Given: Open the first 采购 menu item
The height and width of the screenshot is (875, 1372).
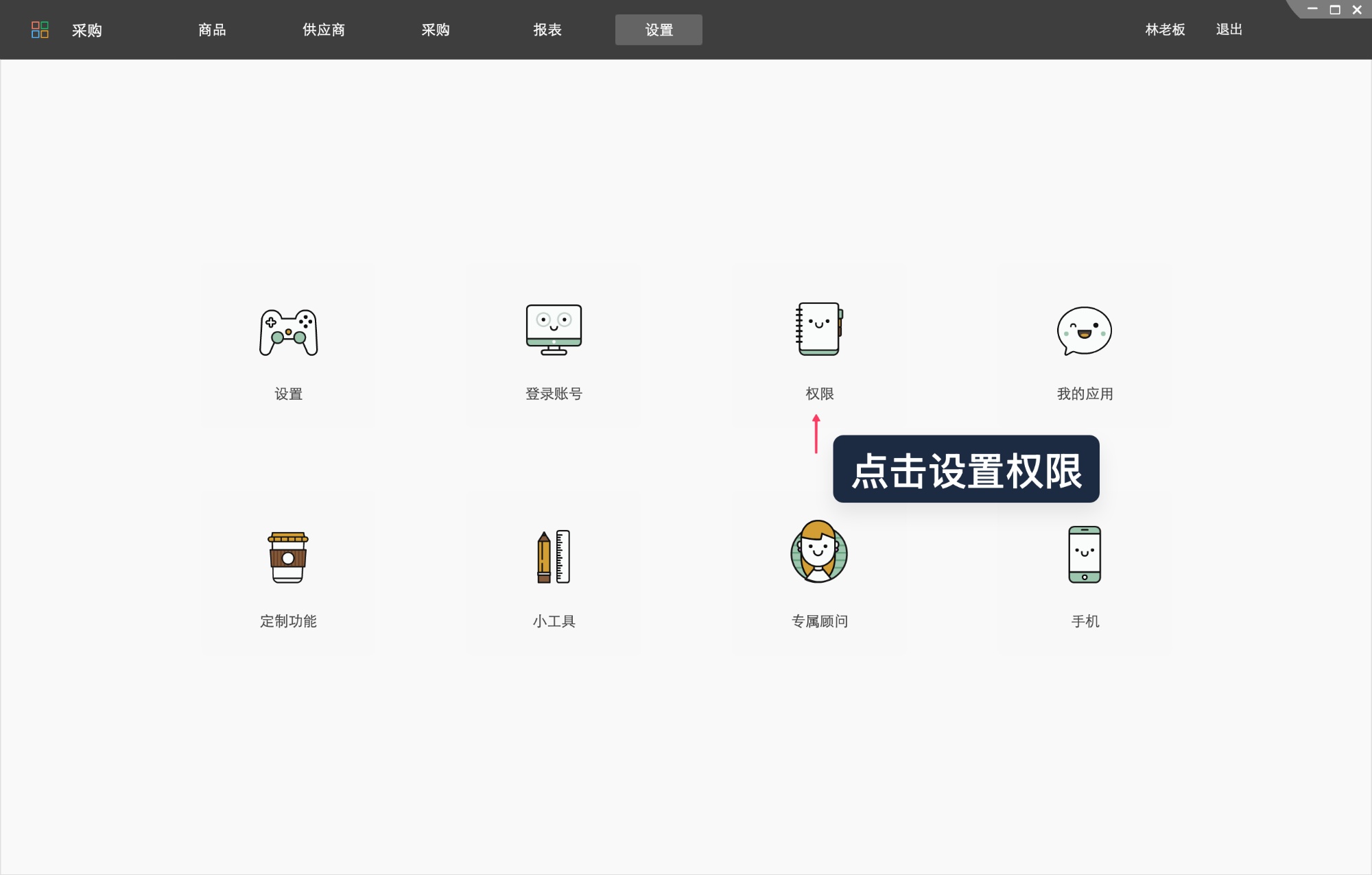Looking at the screenshot, I should 85,29.
